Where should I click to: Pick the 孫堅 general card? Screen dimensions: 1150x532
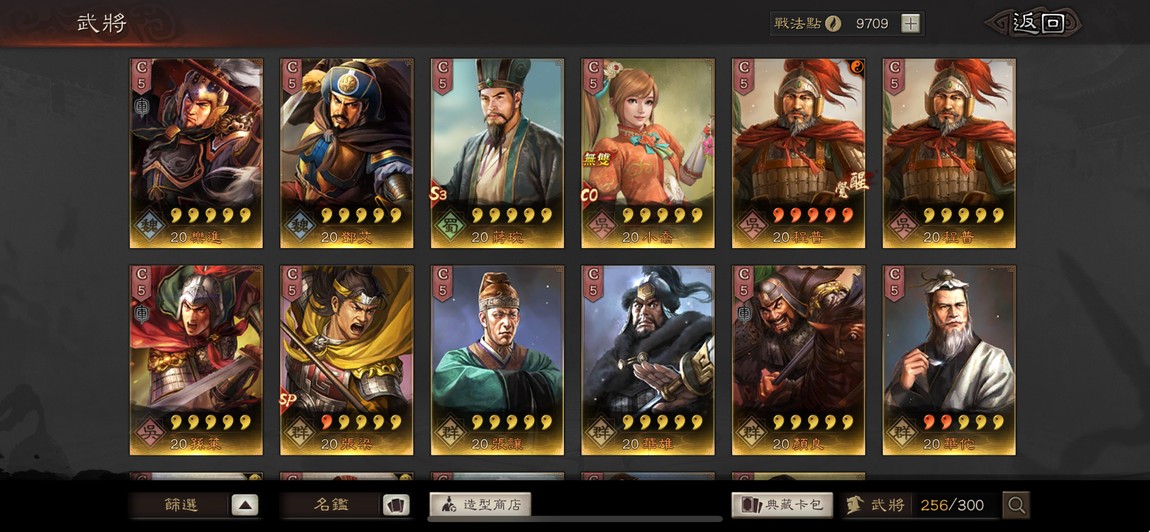tap(196, 360)
